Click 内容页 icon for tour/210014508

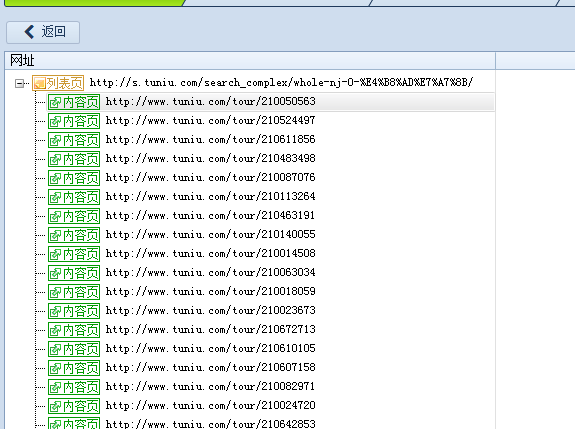coord(74,254)
